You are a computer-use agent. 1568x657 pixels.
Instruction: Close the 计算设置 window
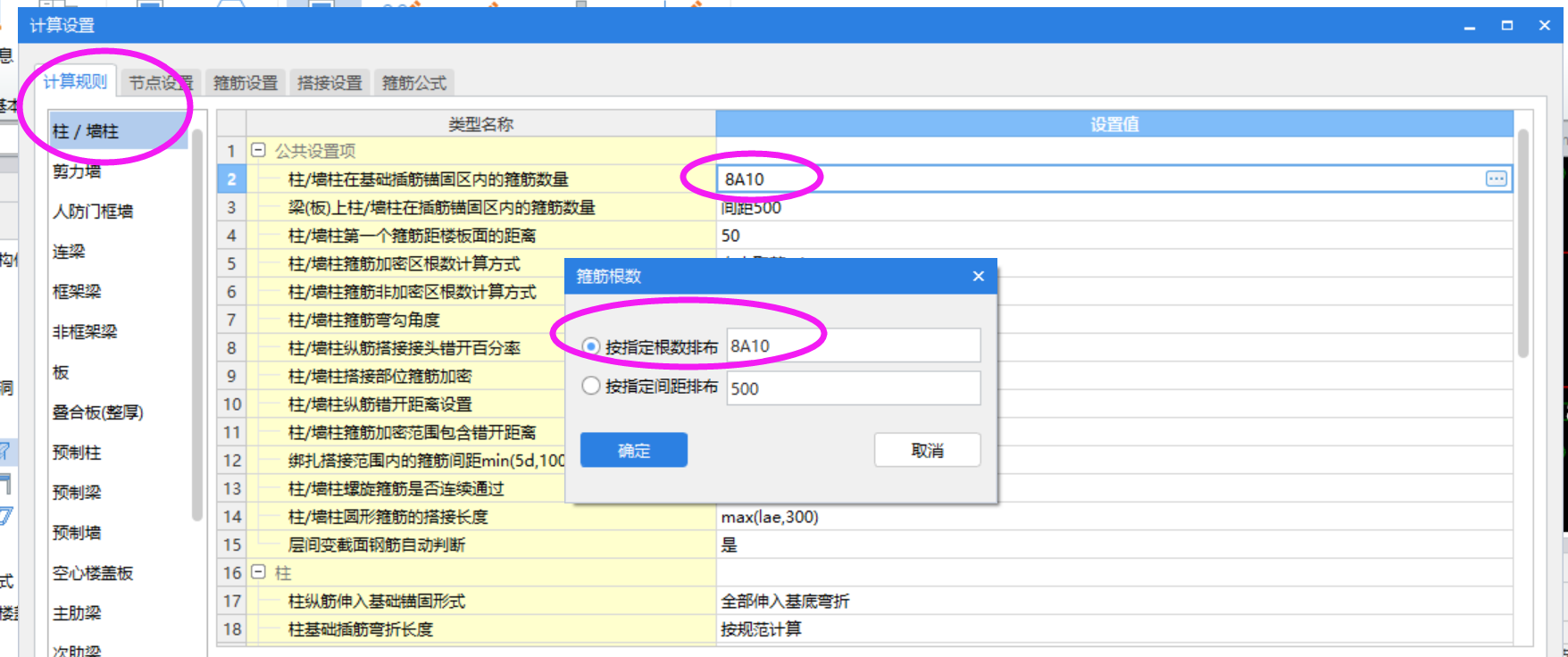(1545, 26)
